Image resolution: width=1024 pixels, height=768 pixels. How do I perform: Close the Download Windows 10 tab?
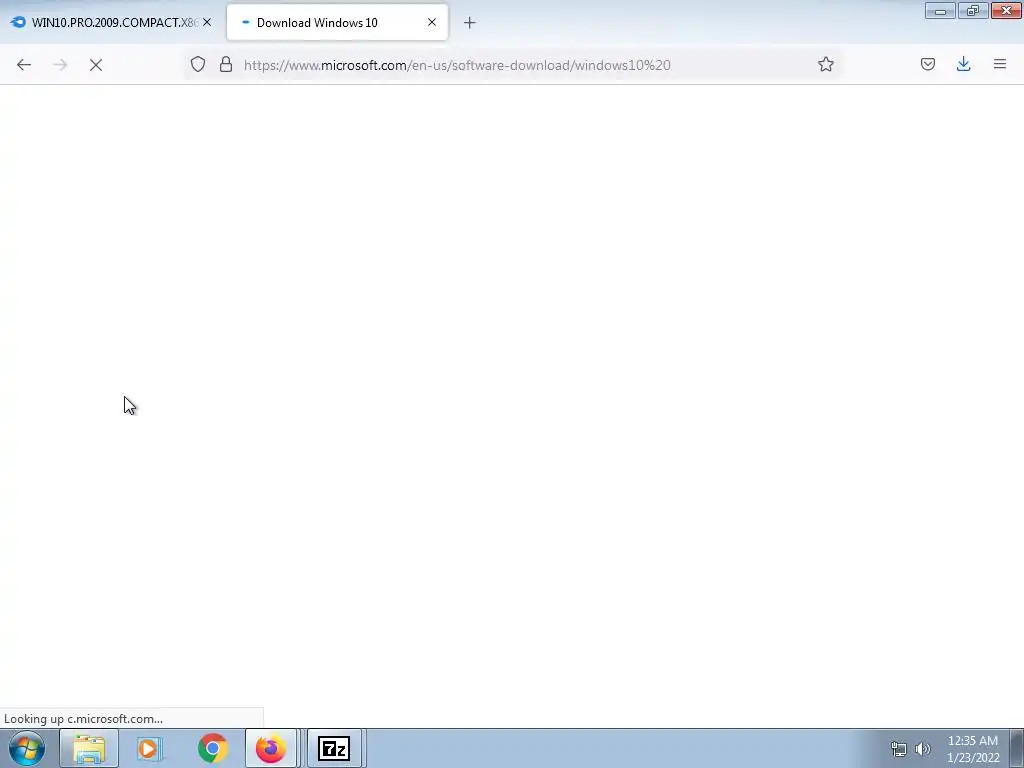(432, 22)
